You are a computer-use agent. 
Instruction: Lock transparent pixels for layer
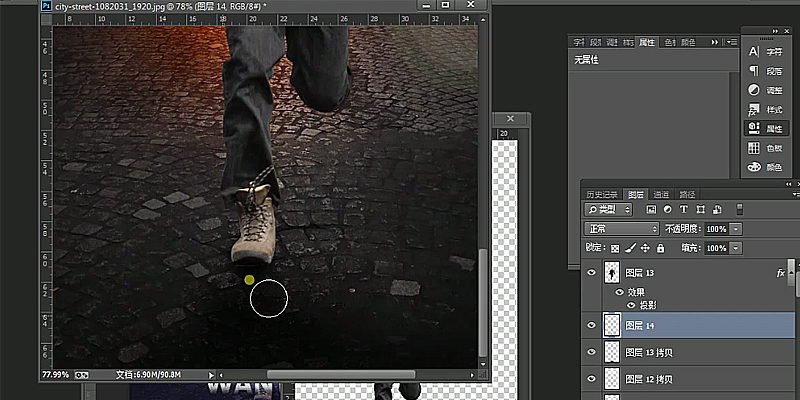click(x=615, y=248)
